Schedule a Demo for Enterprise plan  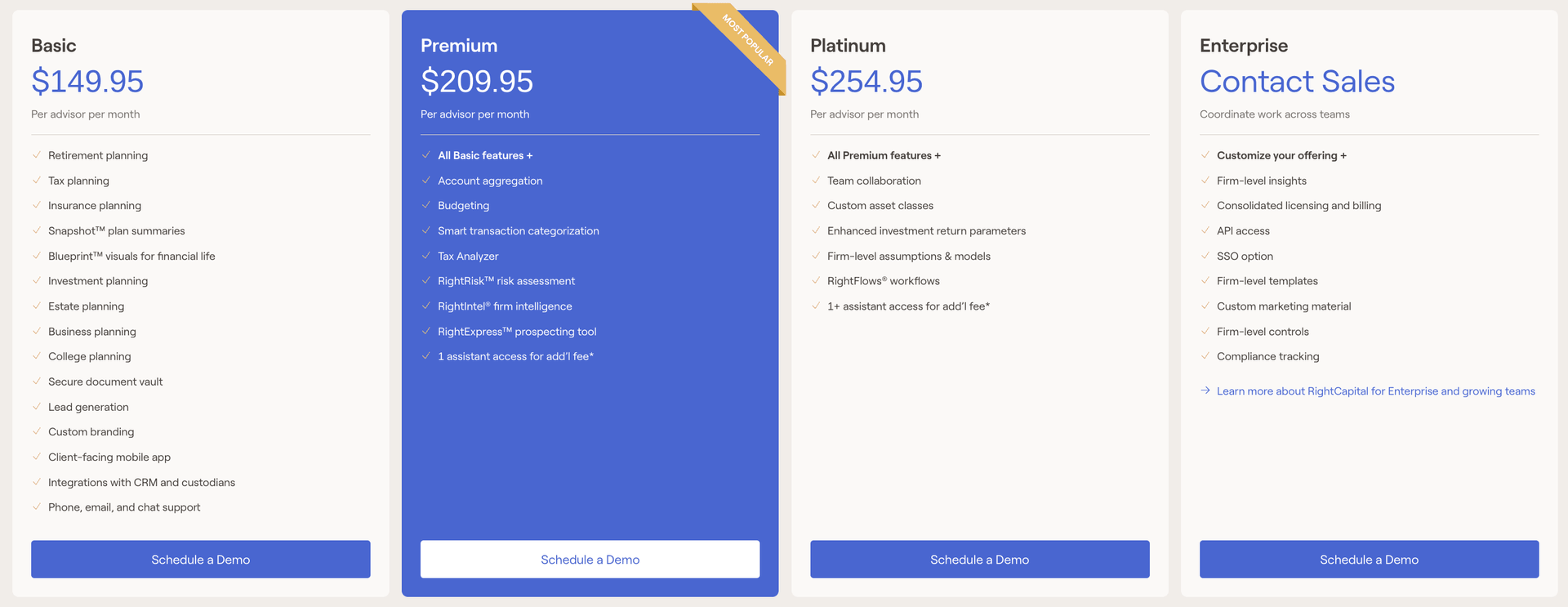pyautogui.click(x=1369, y=560)
